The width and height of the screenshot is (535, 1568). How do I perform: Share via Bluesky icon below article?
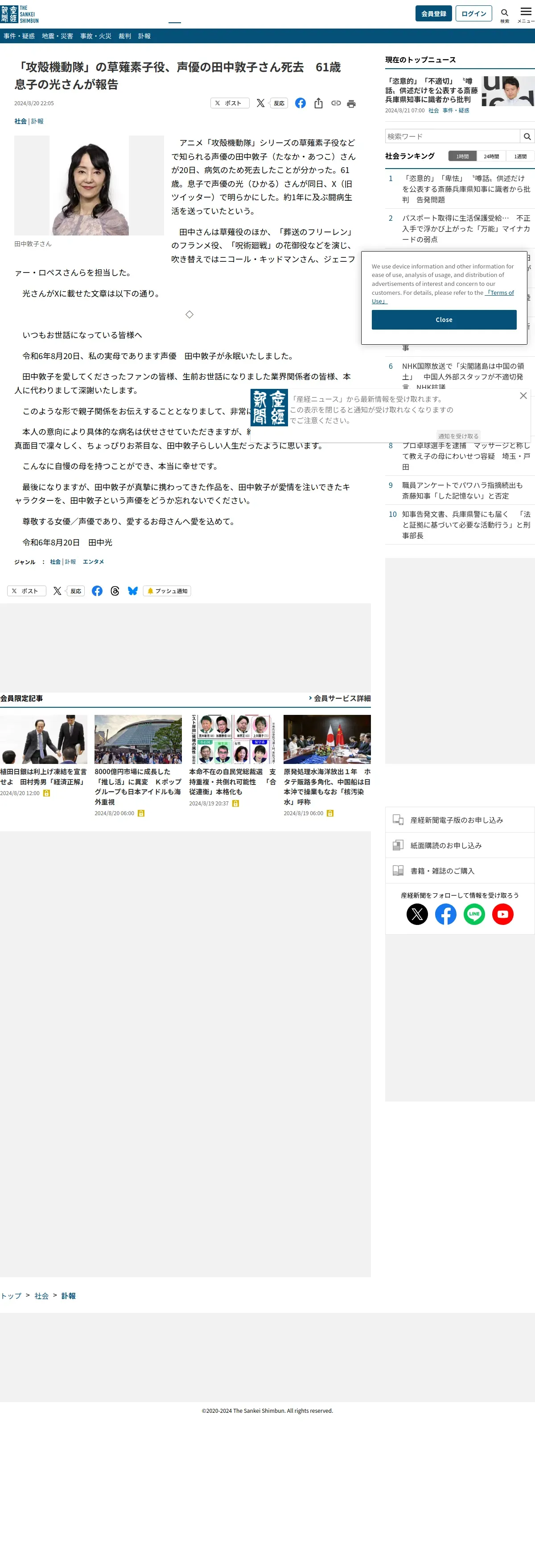coord(133,591)
